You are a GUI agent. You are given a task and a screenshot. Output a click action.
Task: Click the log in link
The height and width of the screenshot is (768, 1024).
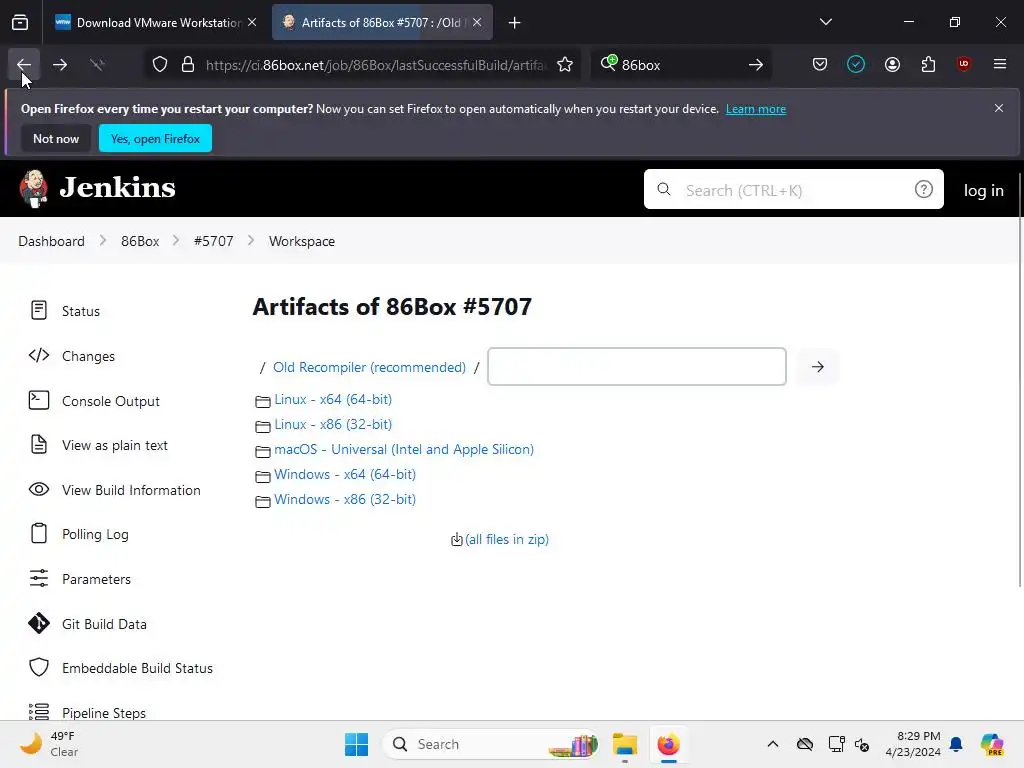[984, 190]
